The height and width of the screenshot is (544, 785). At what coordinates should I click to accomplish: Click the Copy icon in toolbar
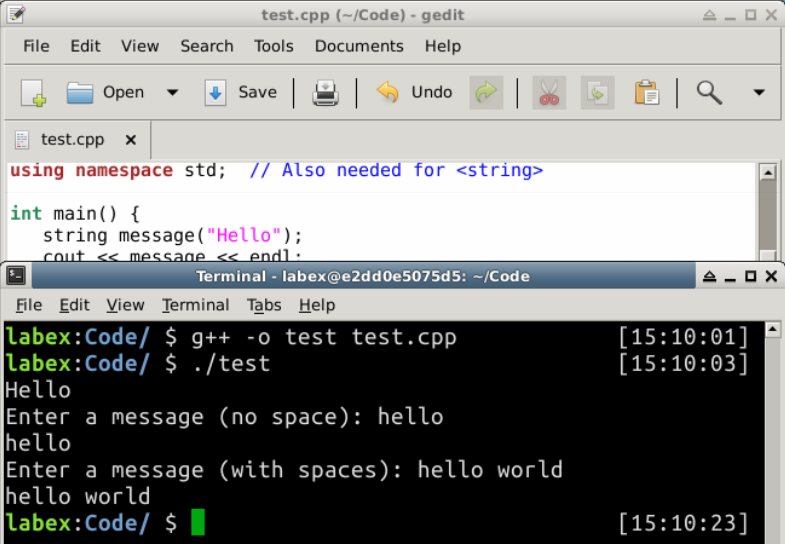point(598,93)
